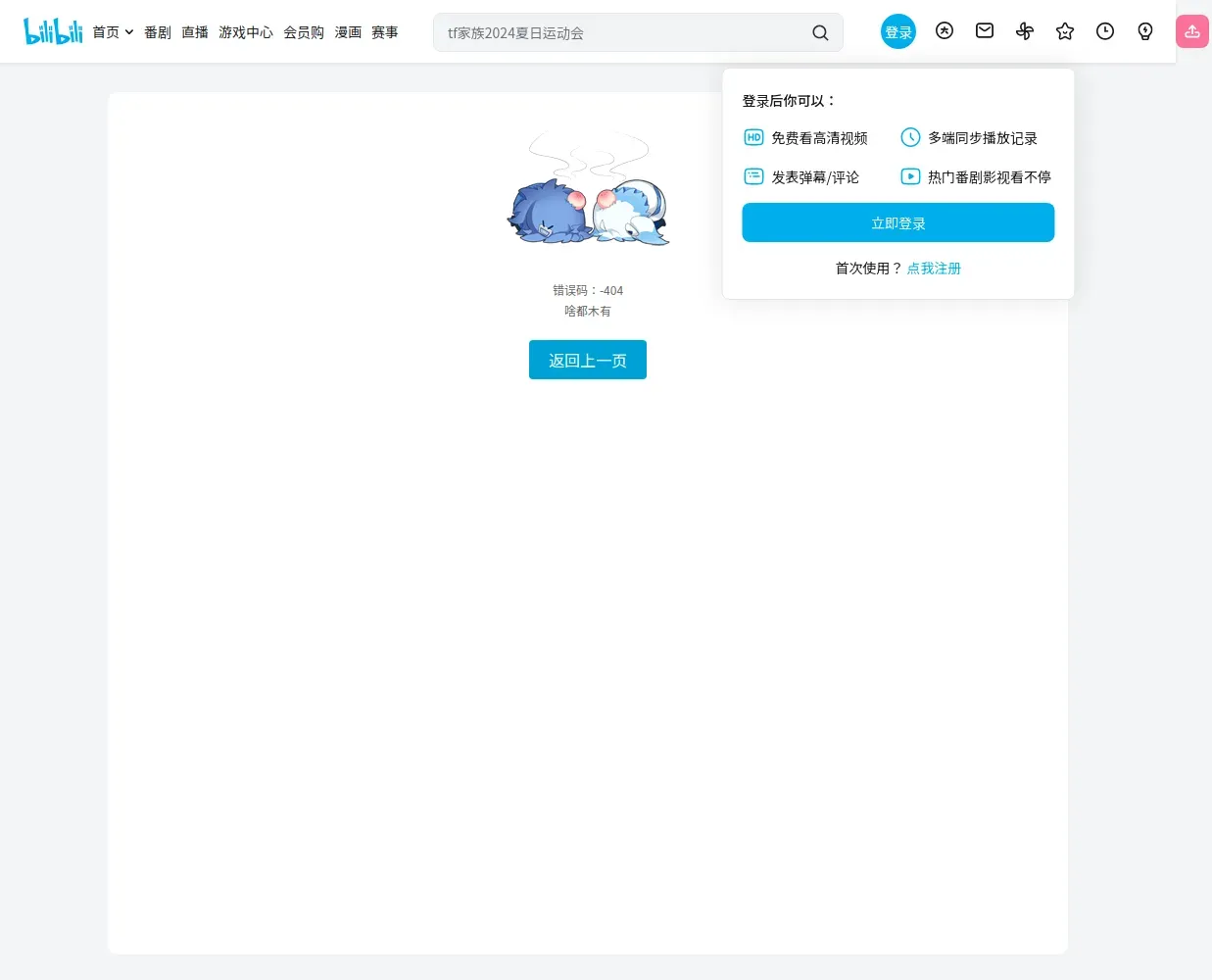Click the HD icon beside 免费看高清视频
1212x980 pixels.
click(753, 137)
